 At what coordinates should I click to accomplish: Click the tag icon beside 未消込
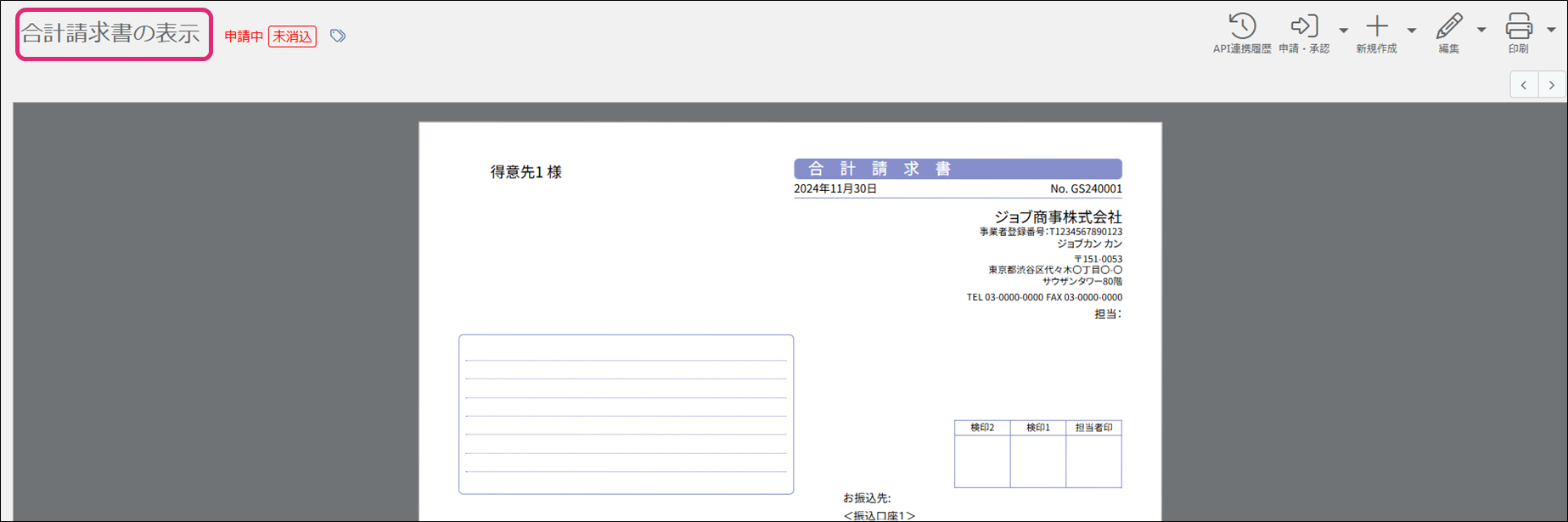(338, 36)
